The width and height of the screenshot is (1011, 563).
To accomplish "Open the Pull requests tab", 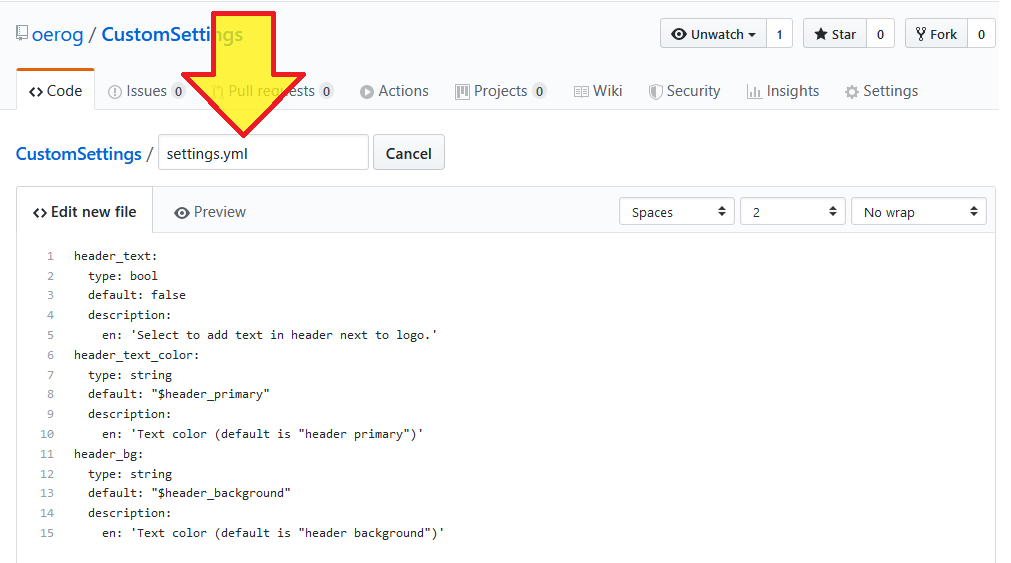I will 271,91.
